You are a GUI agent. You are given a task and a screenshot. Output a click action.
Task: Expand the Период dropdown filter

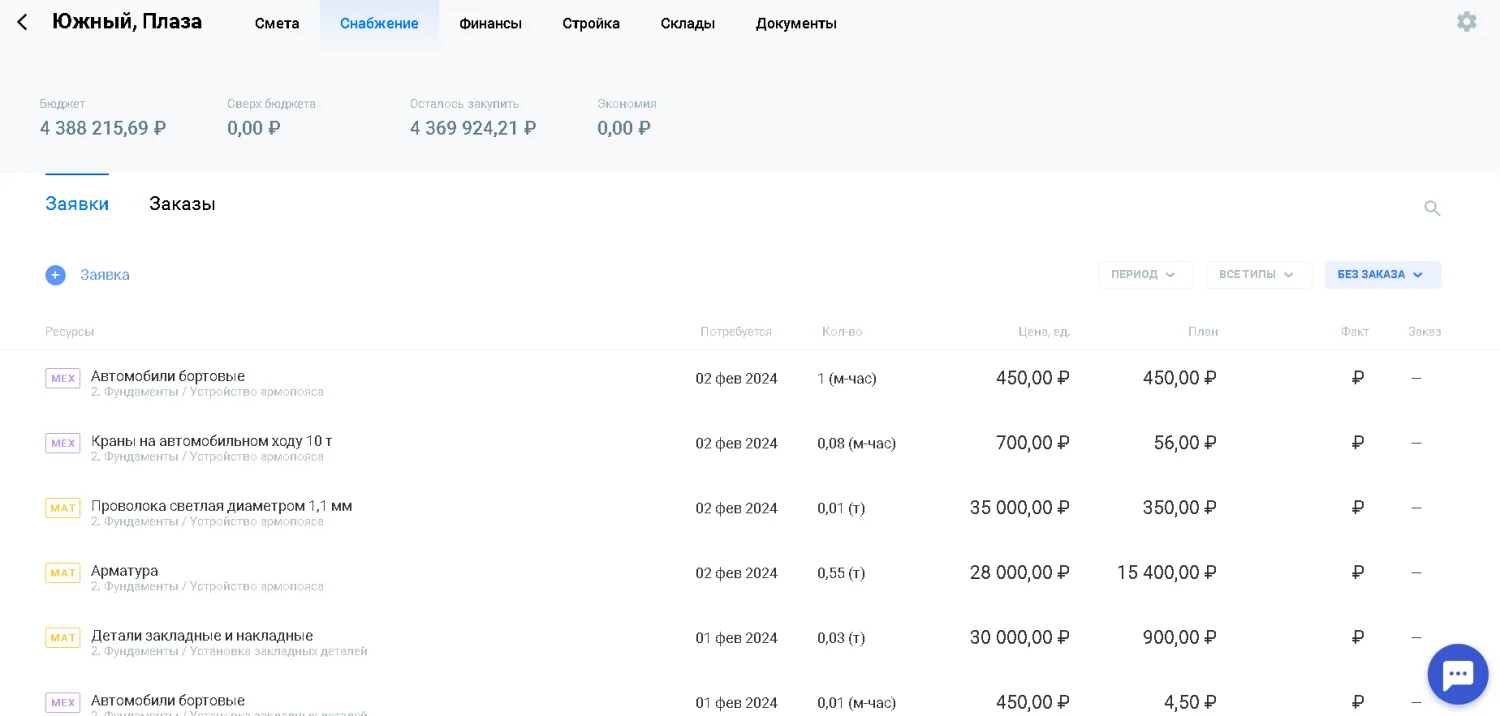pyautogui.click(x=1145, y=275)
